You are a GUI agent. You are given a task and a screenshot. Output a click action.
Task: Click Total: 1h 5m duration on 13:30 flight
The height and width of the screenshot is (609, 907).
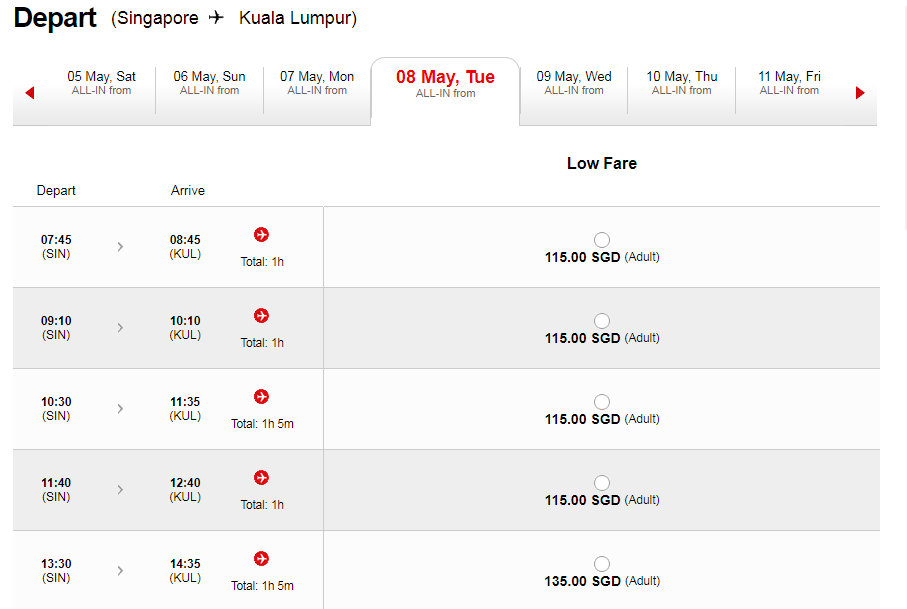point(262,585)
